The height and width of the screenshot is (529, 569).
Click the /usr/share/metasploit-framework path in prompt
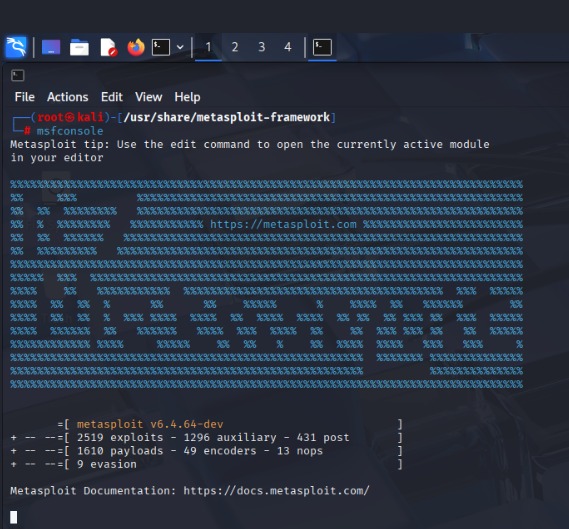(226, 117)
